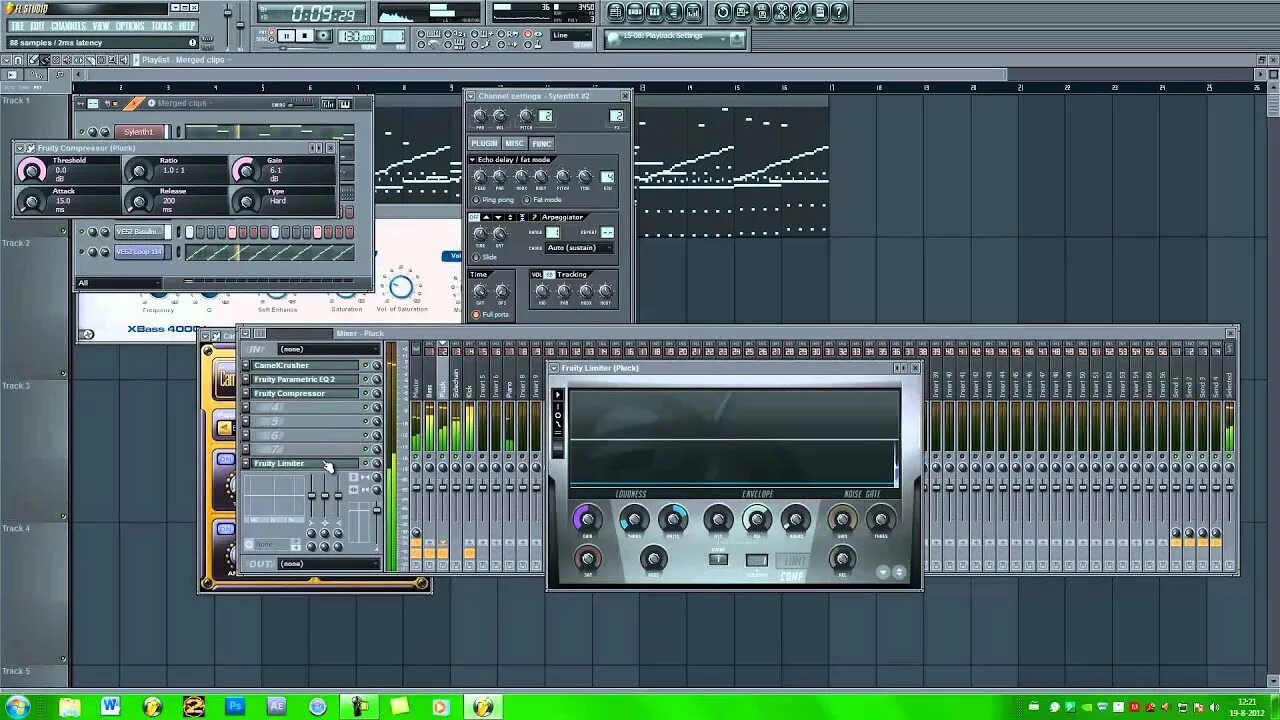The width and height of the screenshot is (1280, 720).
Task: Open CamelCrusher slot menu arrow
Action: coord(246,365)
